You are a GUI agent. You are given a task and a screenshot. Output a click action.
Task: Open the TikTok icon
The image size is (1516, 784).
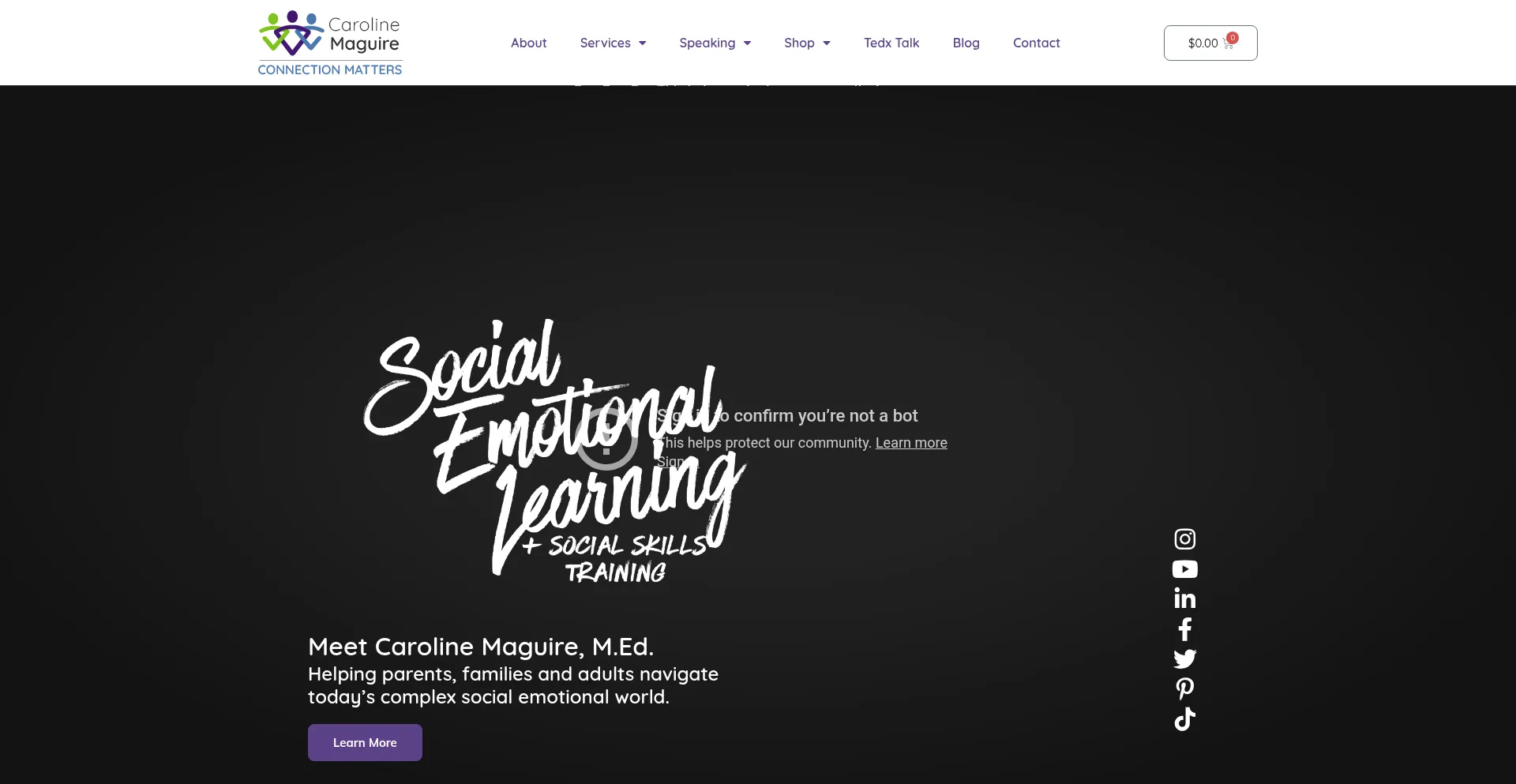click(1184, 719)
